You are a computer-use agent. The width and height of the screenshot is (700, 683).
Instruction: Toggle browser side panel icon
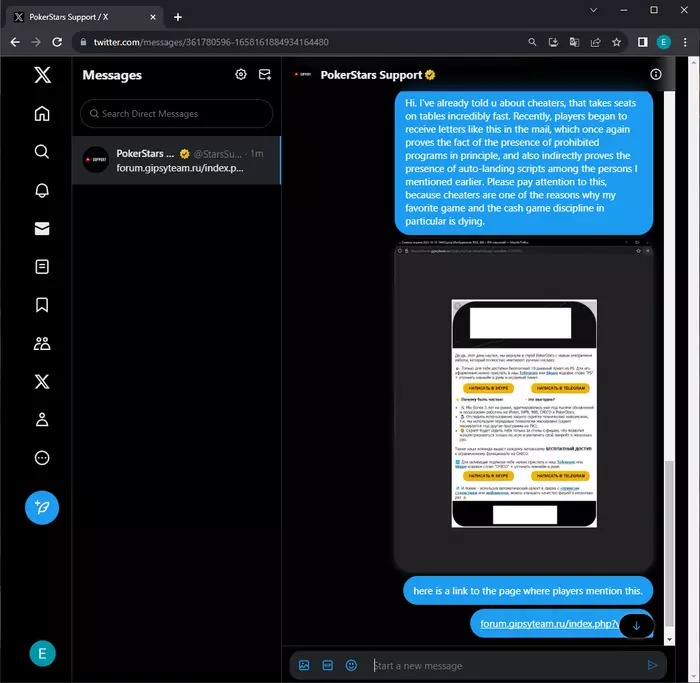tap(642, 42)
